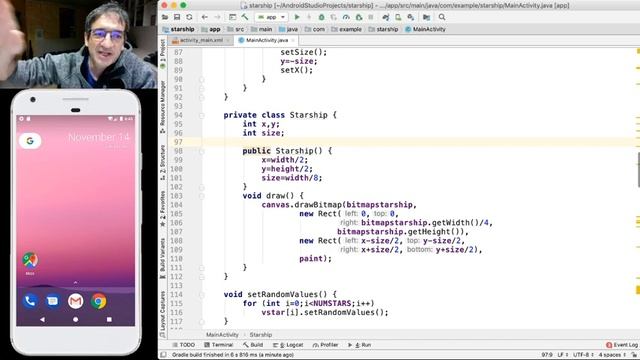This screenshot has width=640, height=360.
Task: Click the java breadcrumb folder
Action: click(288, 29)
